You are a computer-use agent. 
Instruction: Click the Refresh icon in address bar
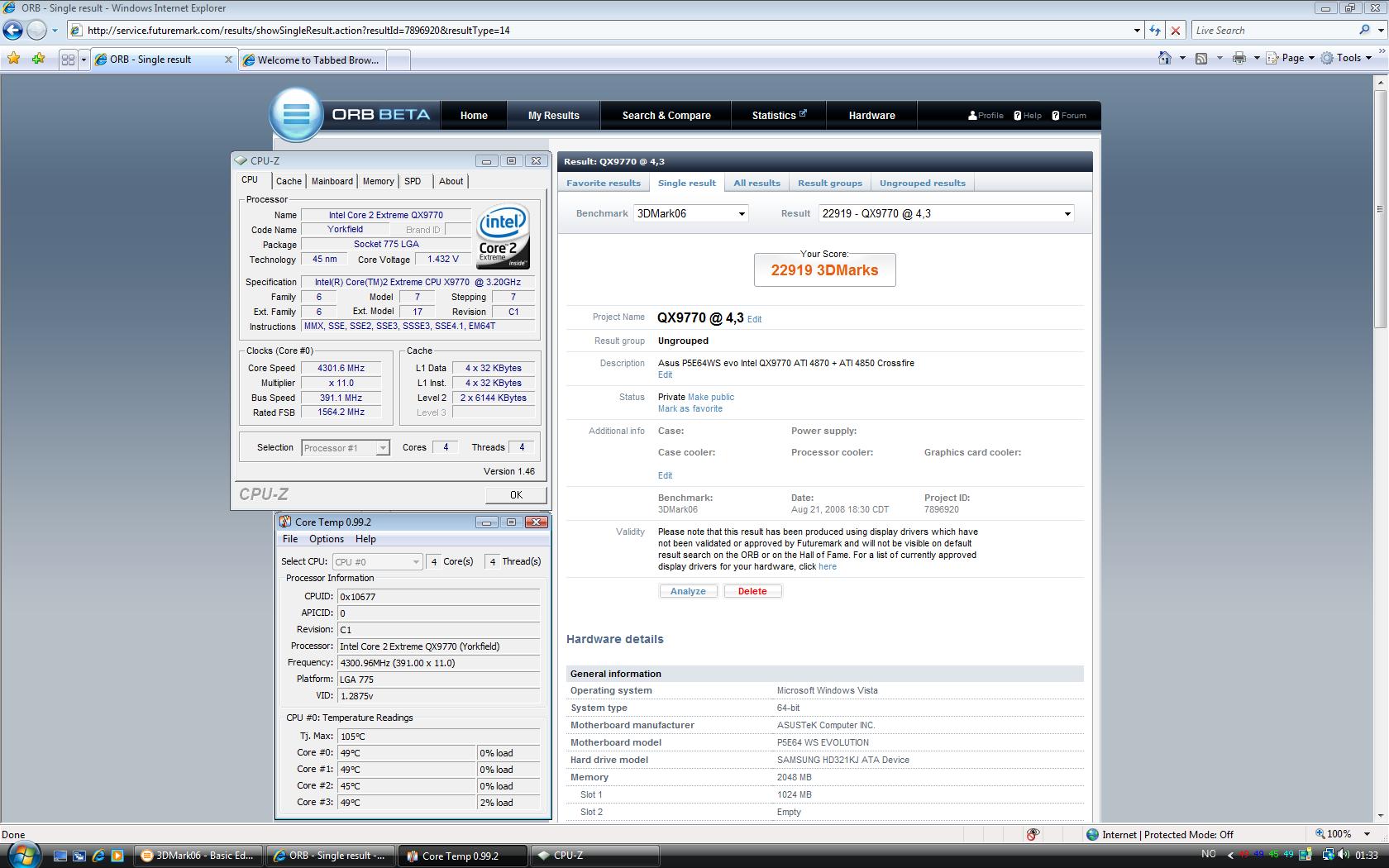coord(1155,31)
